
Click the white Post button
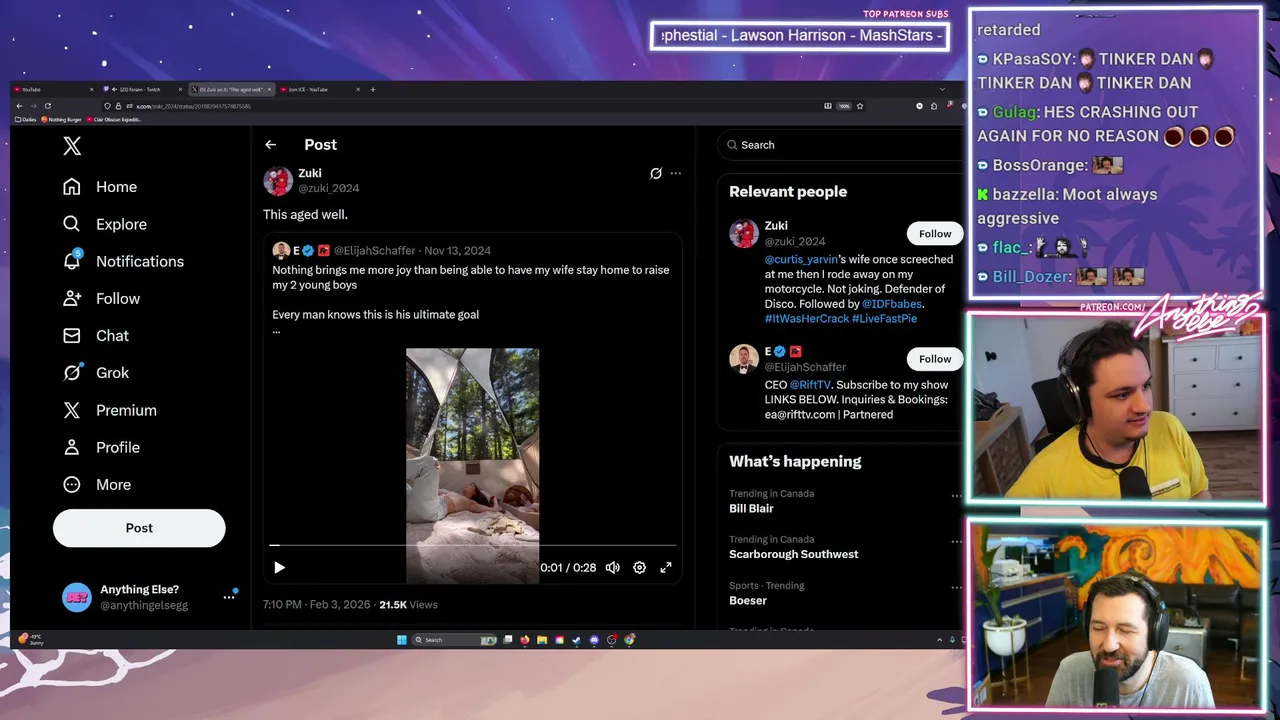click(x=139, y=528)
